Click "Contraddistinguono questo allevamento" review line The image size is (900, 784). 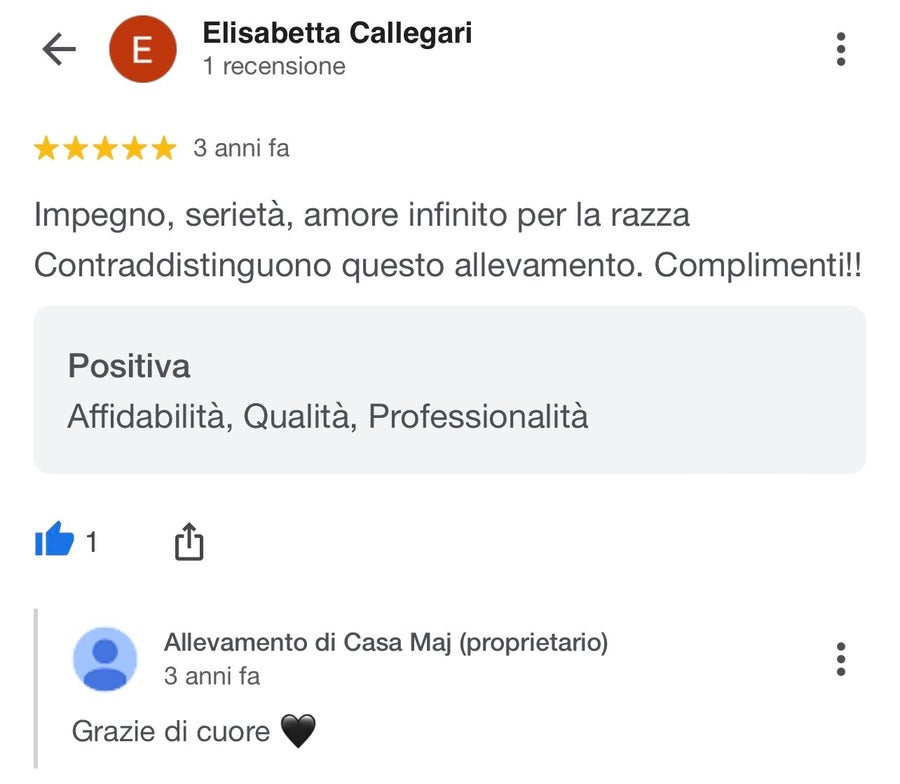340,266
